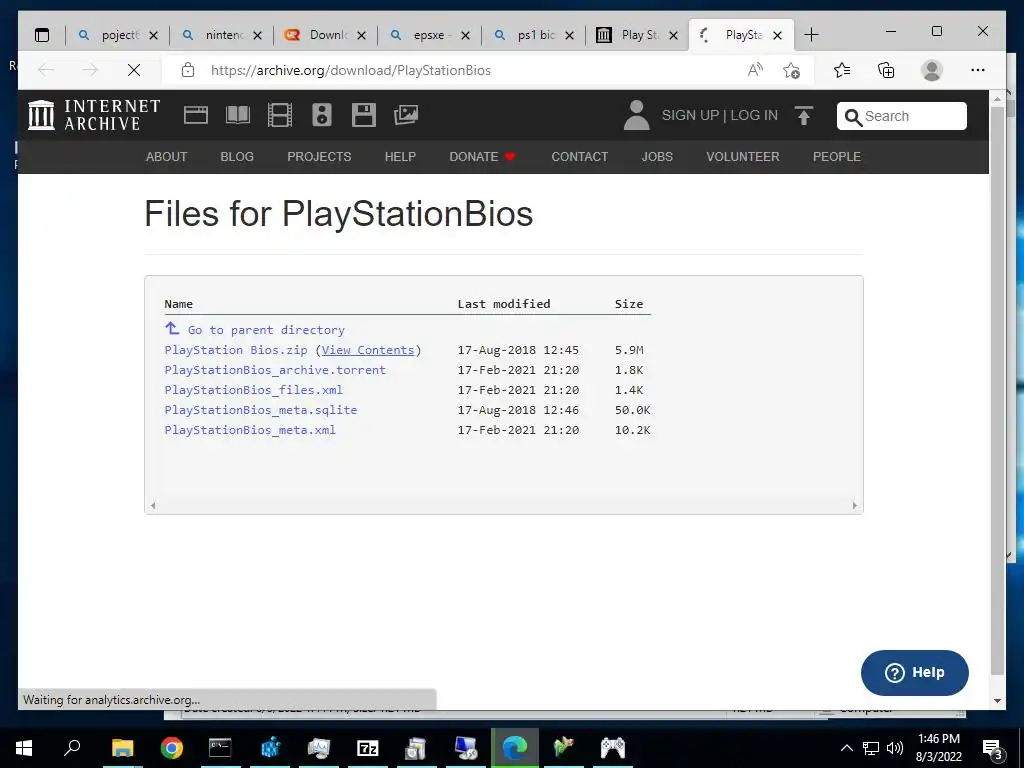
Task: Open the BLOG menu link
Action: [237, 157]
